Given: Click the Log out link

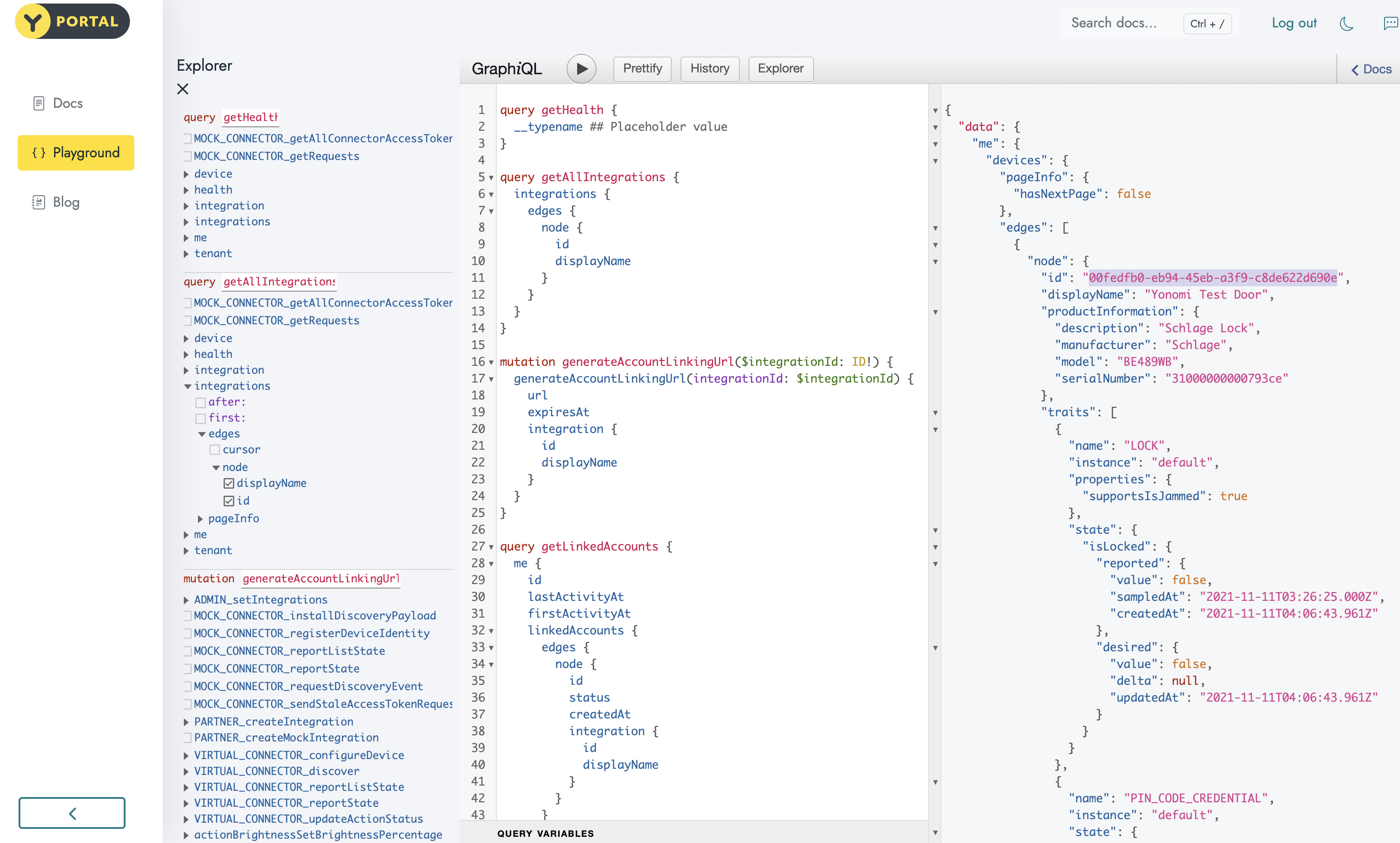Looking at the screenshot, I should point(1294,23).
